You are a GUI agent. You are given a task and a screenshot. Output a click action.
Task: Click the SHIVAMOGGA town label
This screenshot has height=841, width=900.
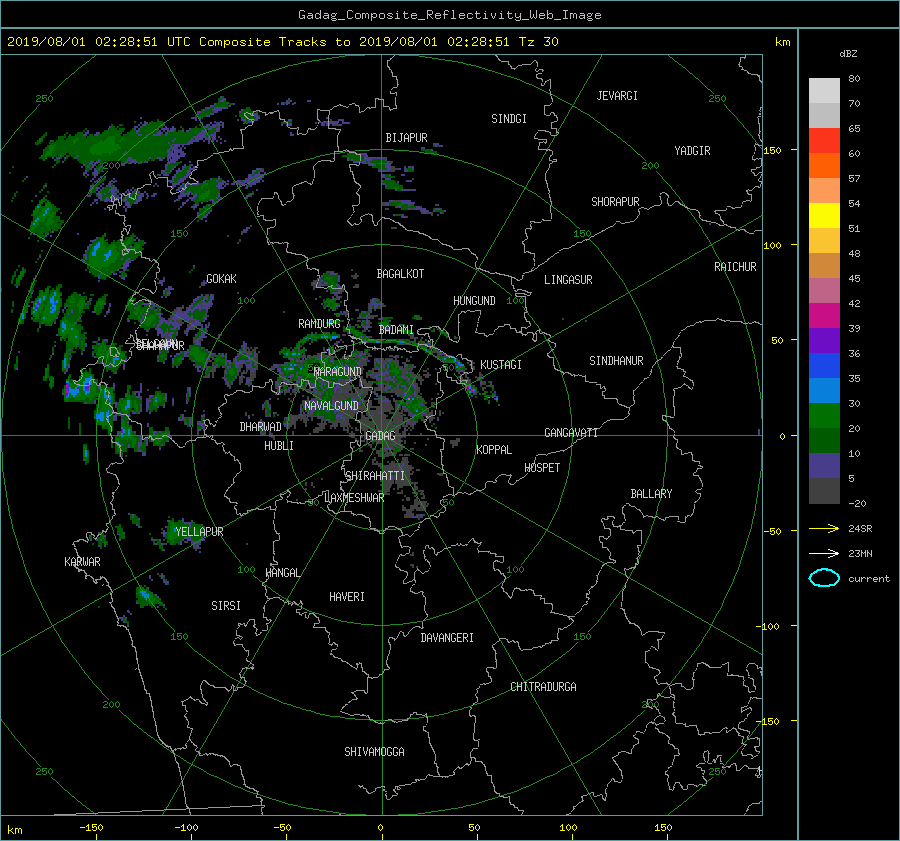click(x=374, y=752)
